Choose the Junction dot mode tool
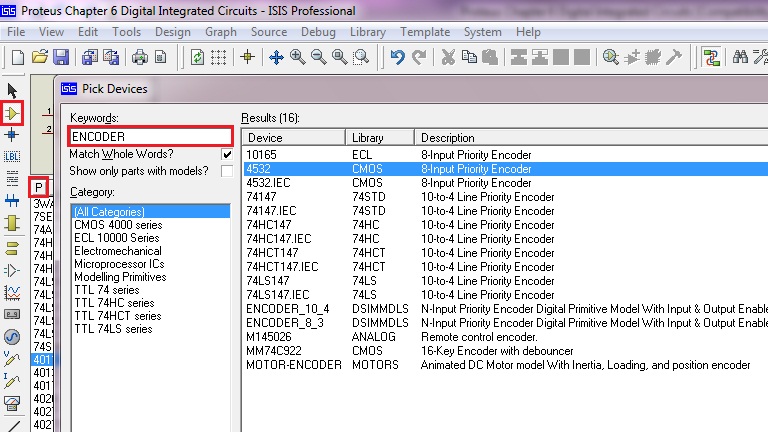 click(x=13, y=134)
